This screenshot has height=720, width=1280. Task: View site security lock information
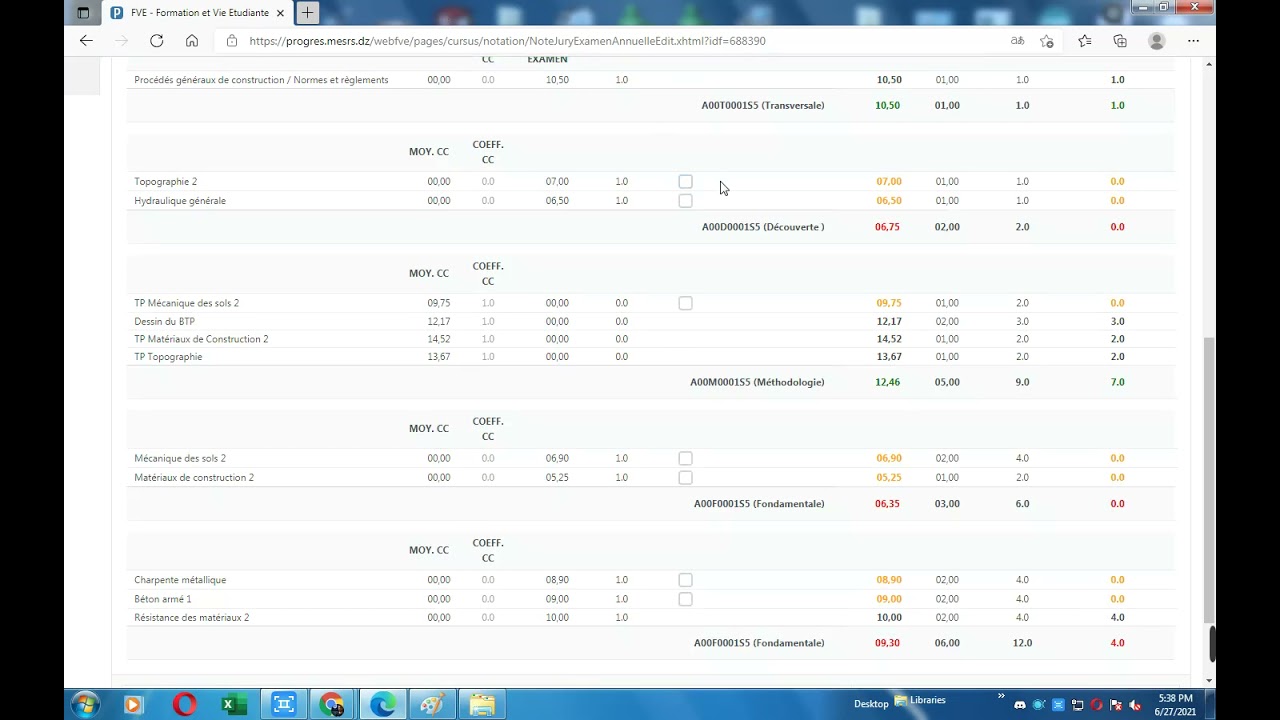[x=232, y=41]
